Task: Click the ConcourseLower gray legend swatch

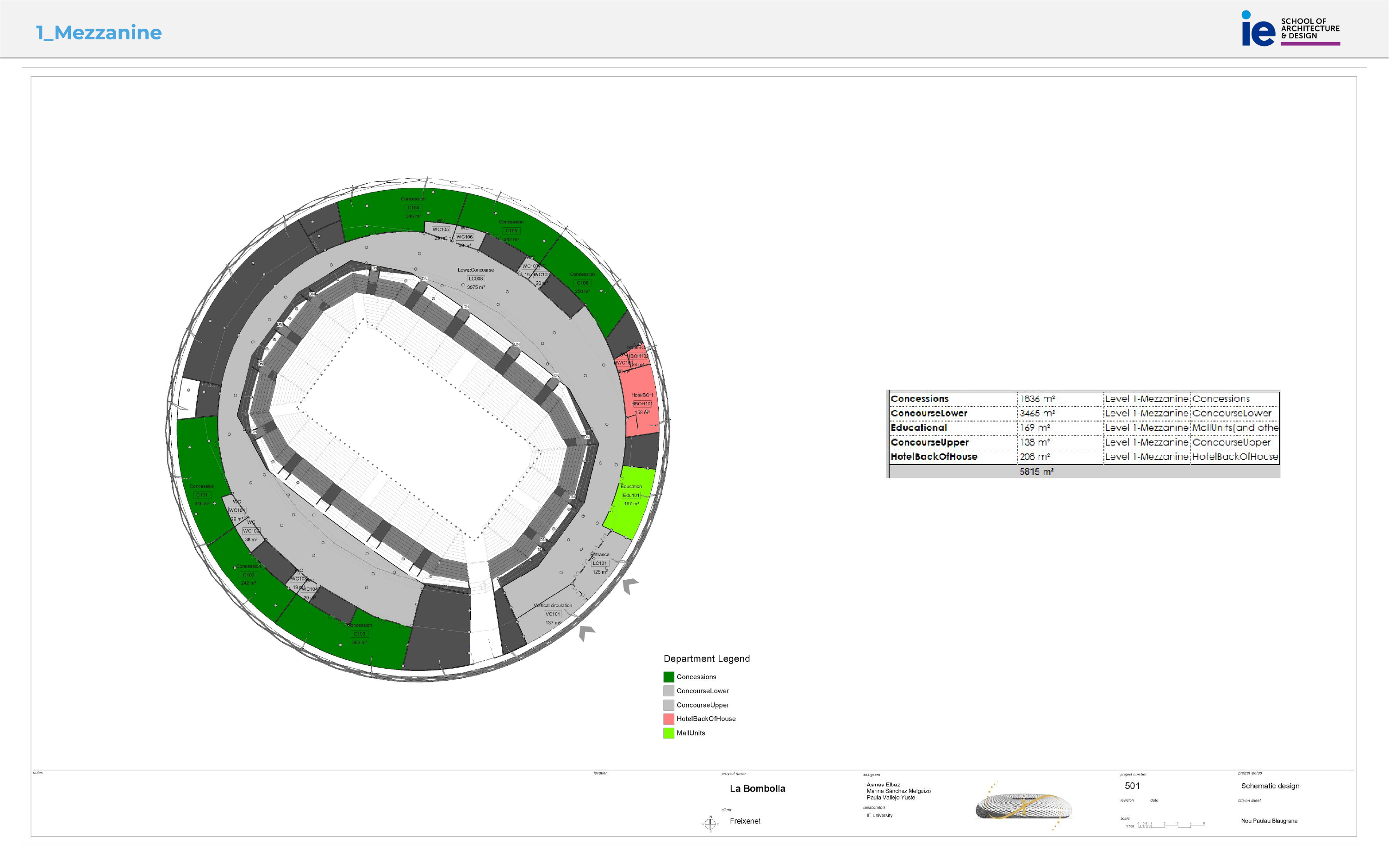Action: pos(668,691)
